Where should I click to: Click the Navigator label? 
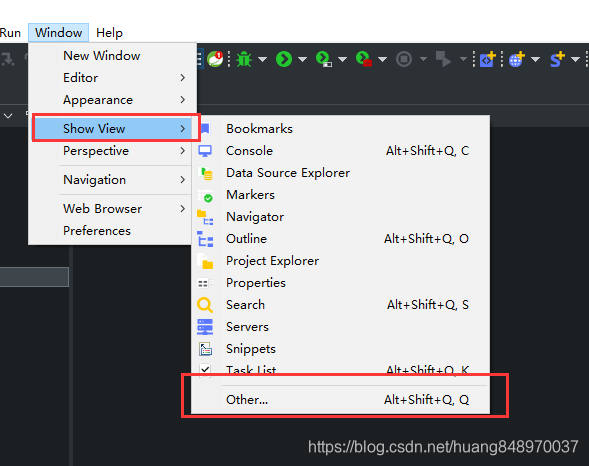(255, 217)
